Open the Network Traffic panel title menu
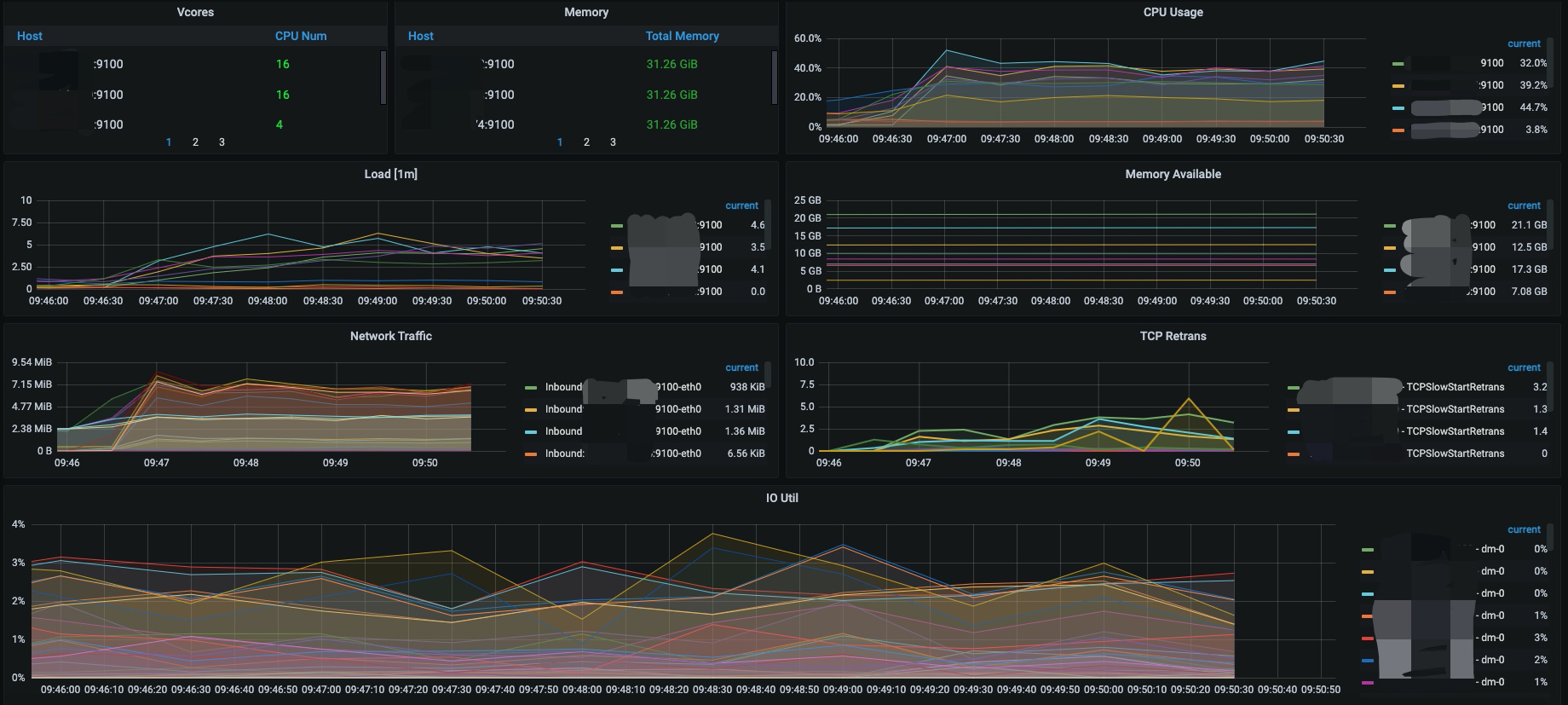 pos(390,336)
